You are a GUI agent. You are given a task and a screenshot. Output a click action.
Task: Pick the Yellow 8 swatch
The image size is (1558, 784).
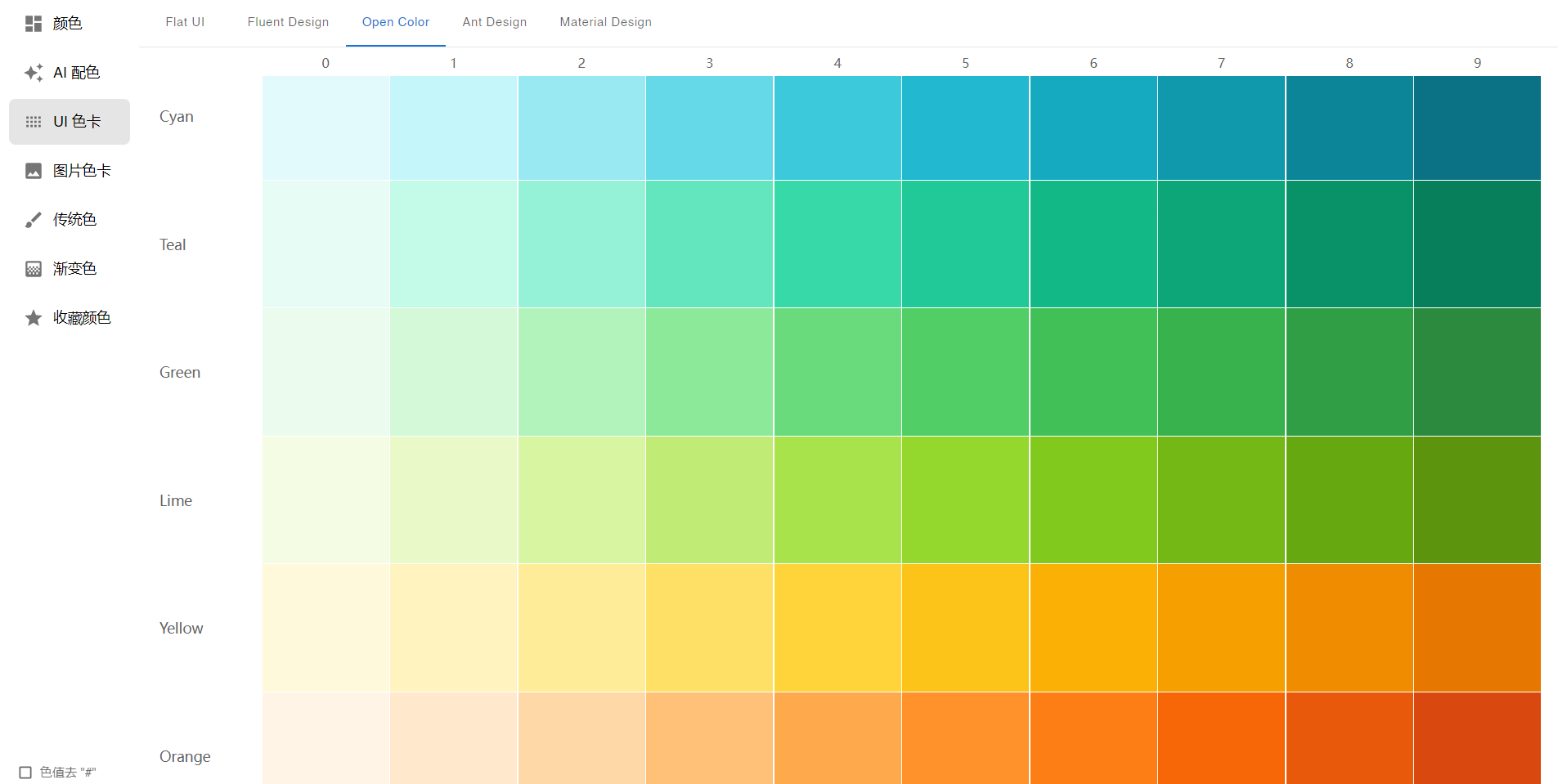[1349, 628]
